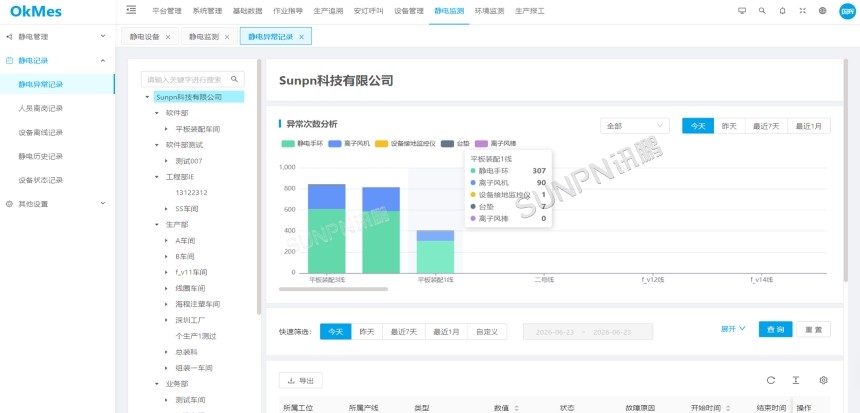Click the header search magnifier icon
The height and width of the screenshot is (413, 860).
pos(762,10)
